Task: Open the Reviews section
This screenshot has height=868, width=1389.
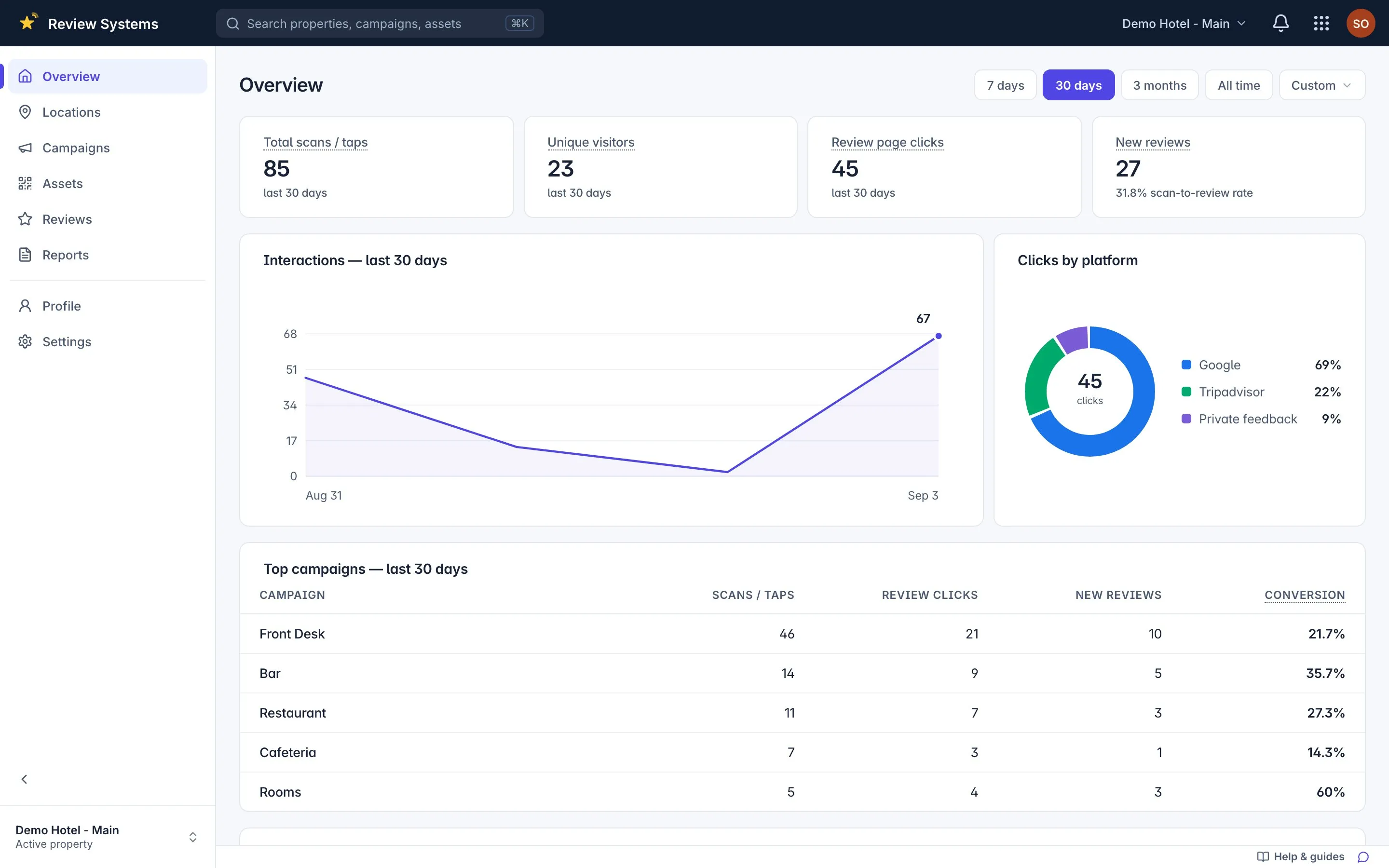Action: point(108,219)
